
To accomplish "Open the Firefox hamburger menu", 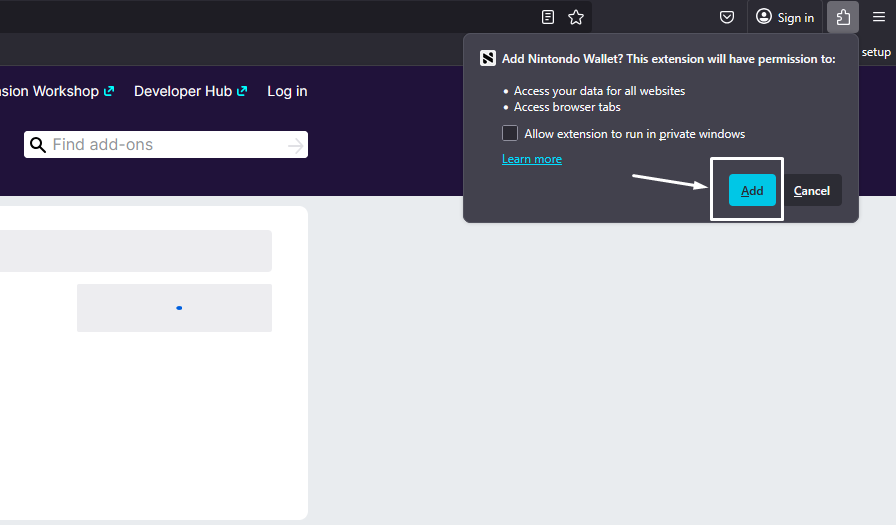I will pyautogui.click(x=879, y=17).
